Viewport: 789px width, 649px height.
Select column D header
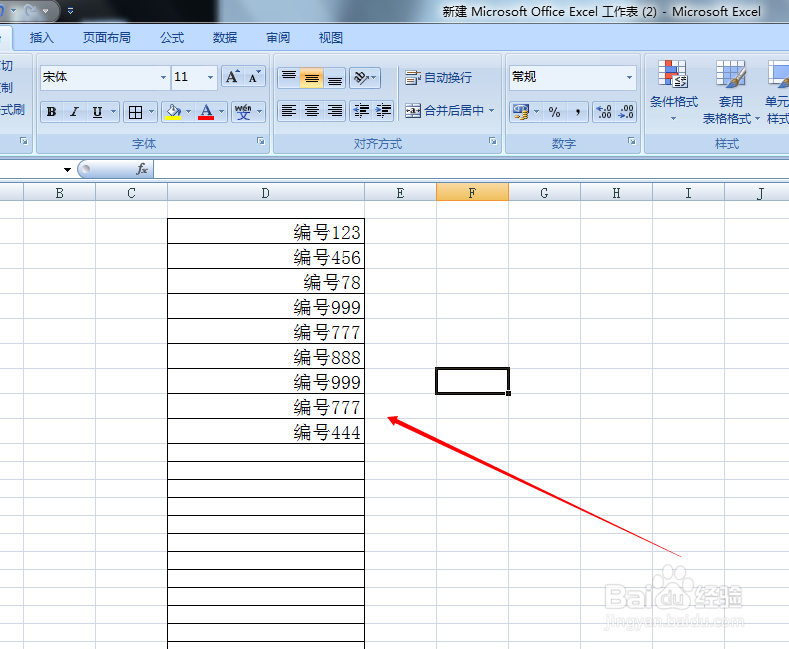pyautogui.click(x=266, y=193)
